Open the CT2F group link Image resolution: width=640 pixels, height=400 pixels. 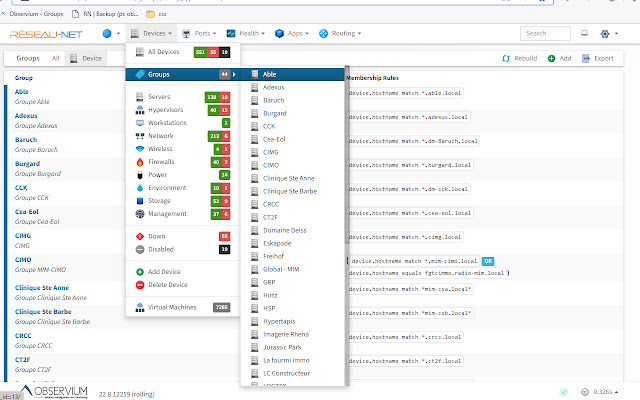coord(22,360)
